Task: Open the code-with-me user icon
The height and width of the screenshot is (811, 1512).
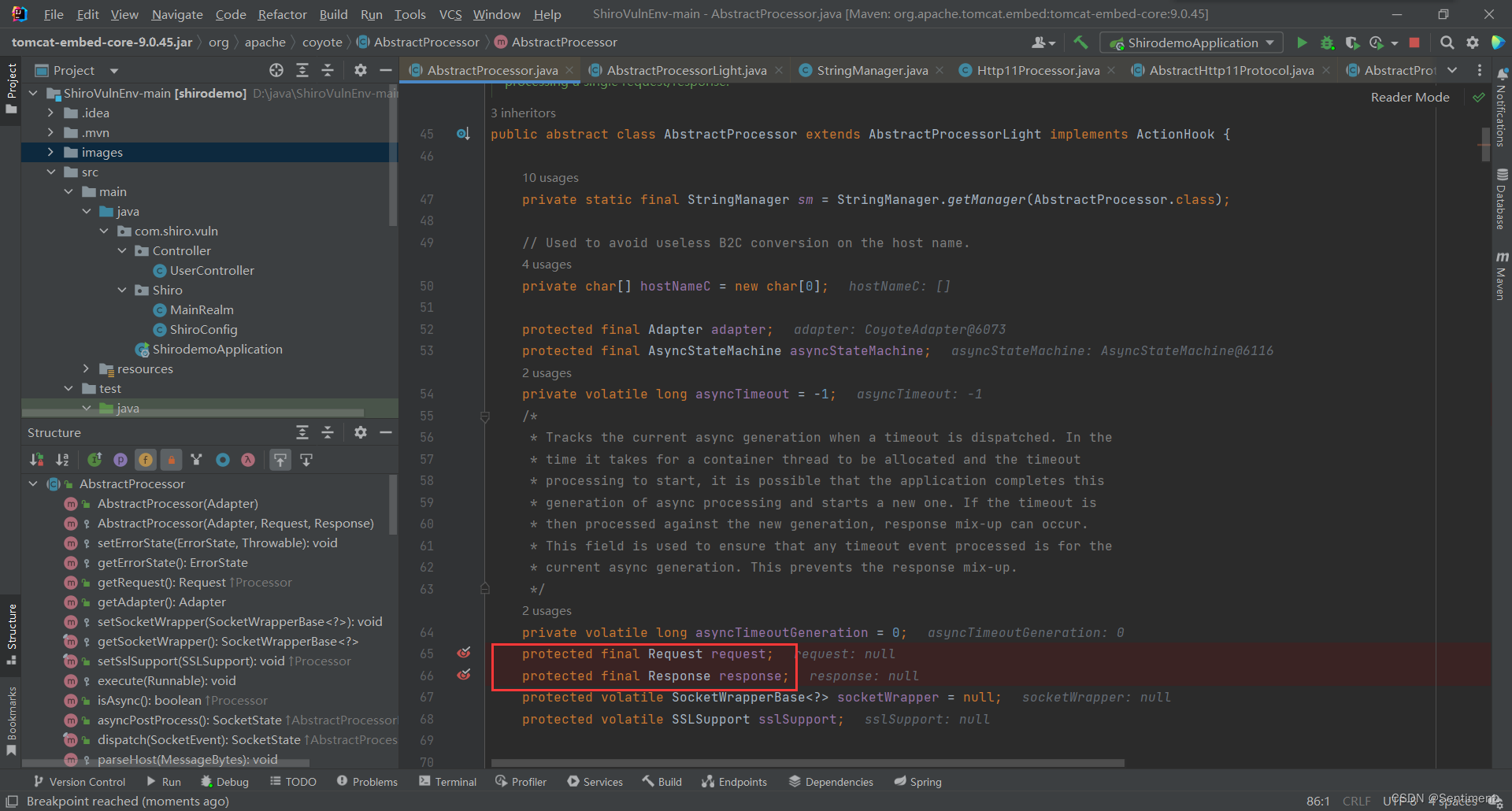Action: point(1043,43)
